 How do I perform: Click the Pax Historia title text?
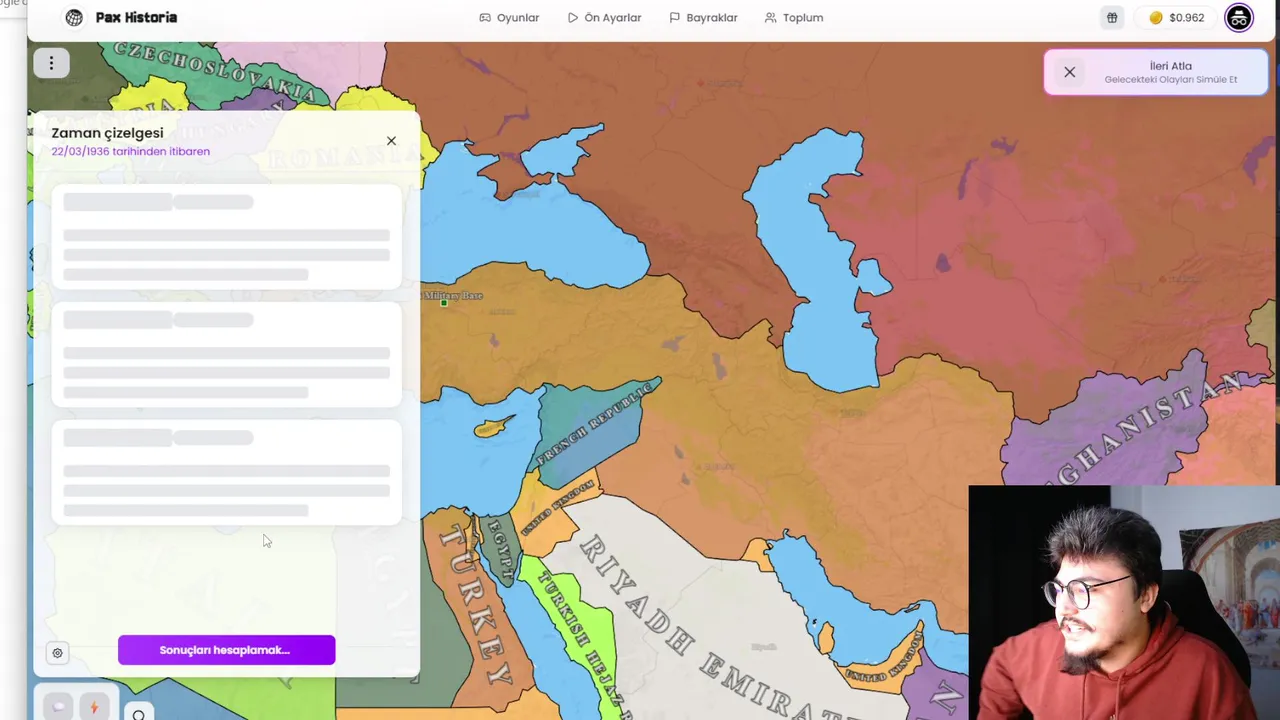tap(136, 17)
